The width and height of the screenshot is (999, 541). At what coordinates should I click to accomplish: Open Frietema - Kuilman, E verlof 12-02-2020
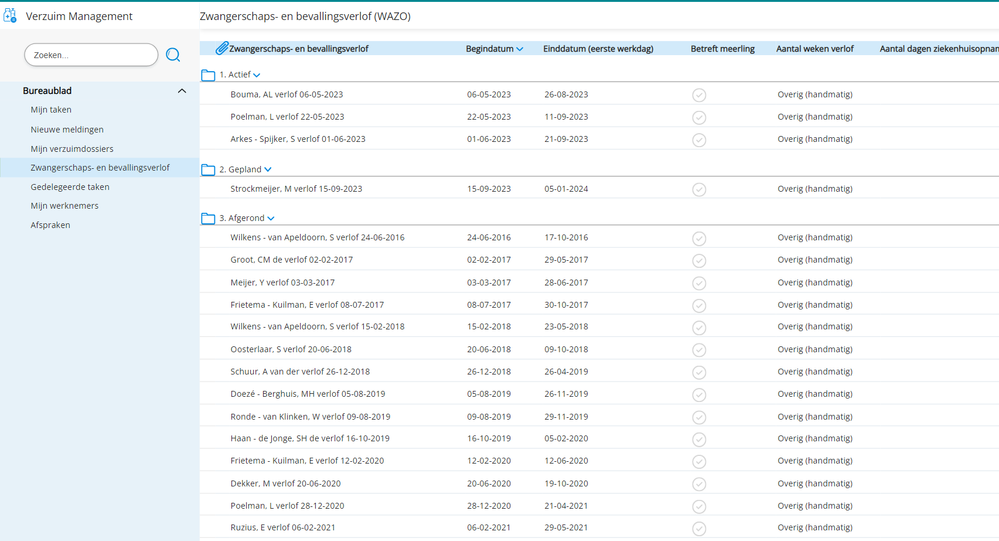pos(307,461)
